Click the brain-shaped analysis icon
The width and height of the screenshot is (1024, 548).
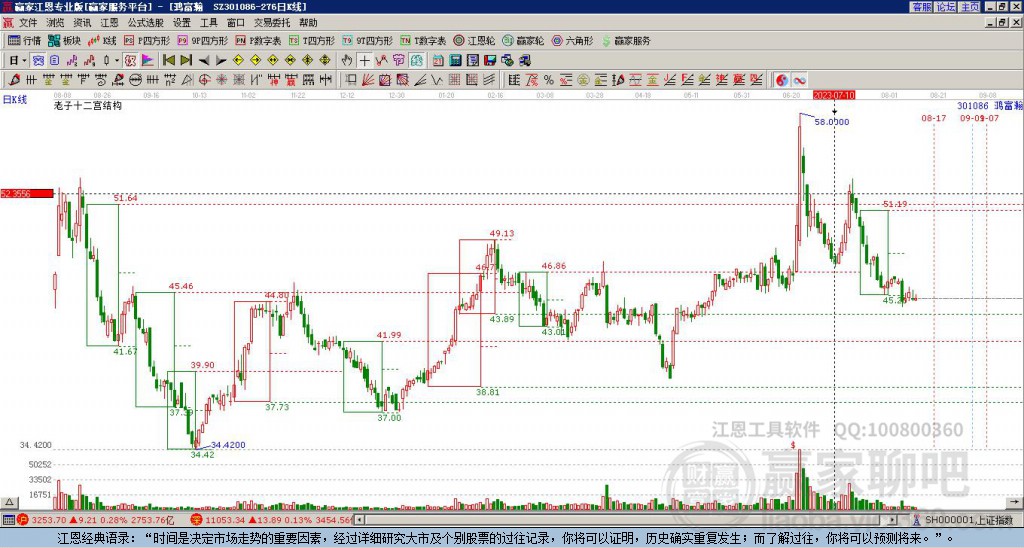417,61
